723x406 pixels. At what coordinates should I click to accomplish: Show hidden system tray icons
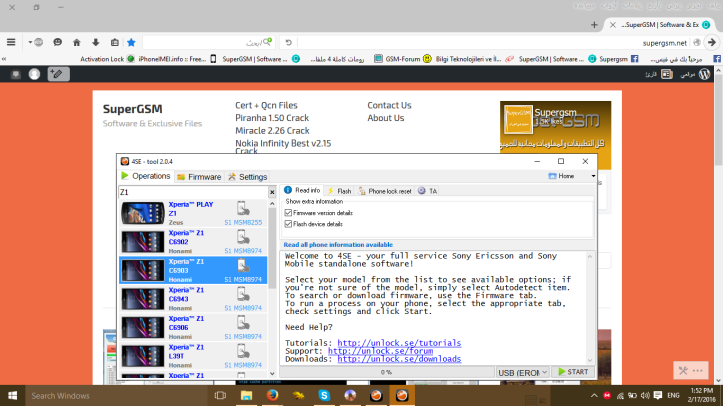click(x=594, y=395)
